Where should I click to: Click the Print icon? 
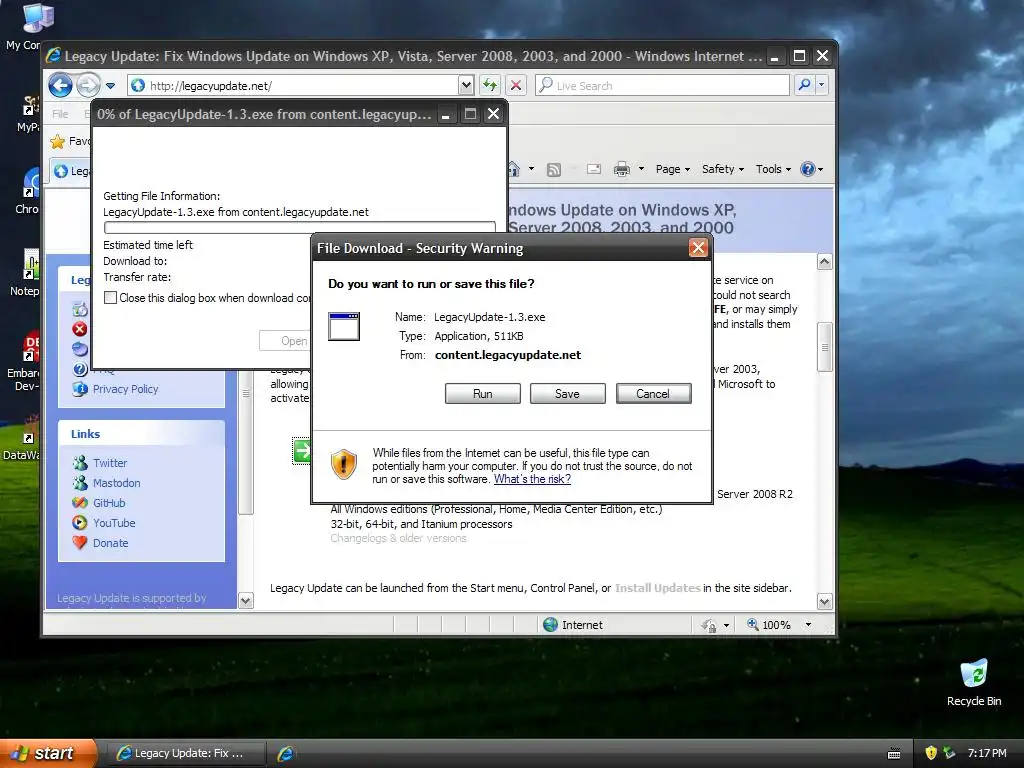622,169
